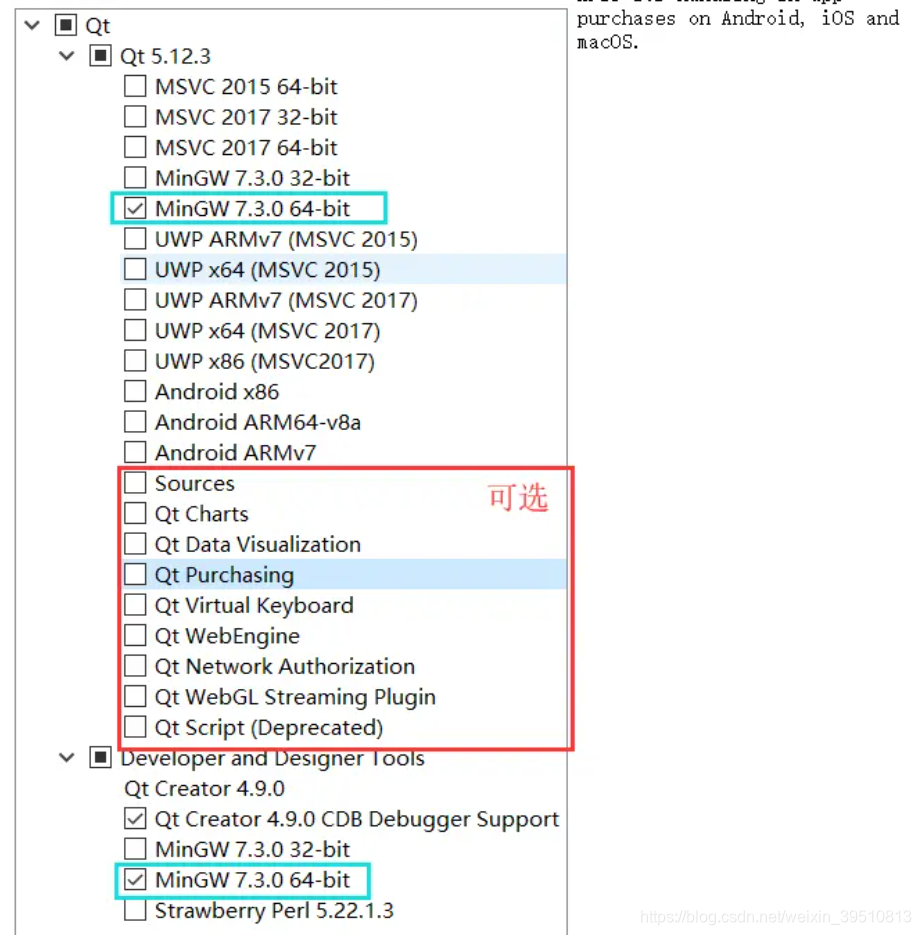Select 'Developer and Designer Tools' label
This screenshot has height=935, width=921.
point(272,758)
